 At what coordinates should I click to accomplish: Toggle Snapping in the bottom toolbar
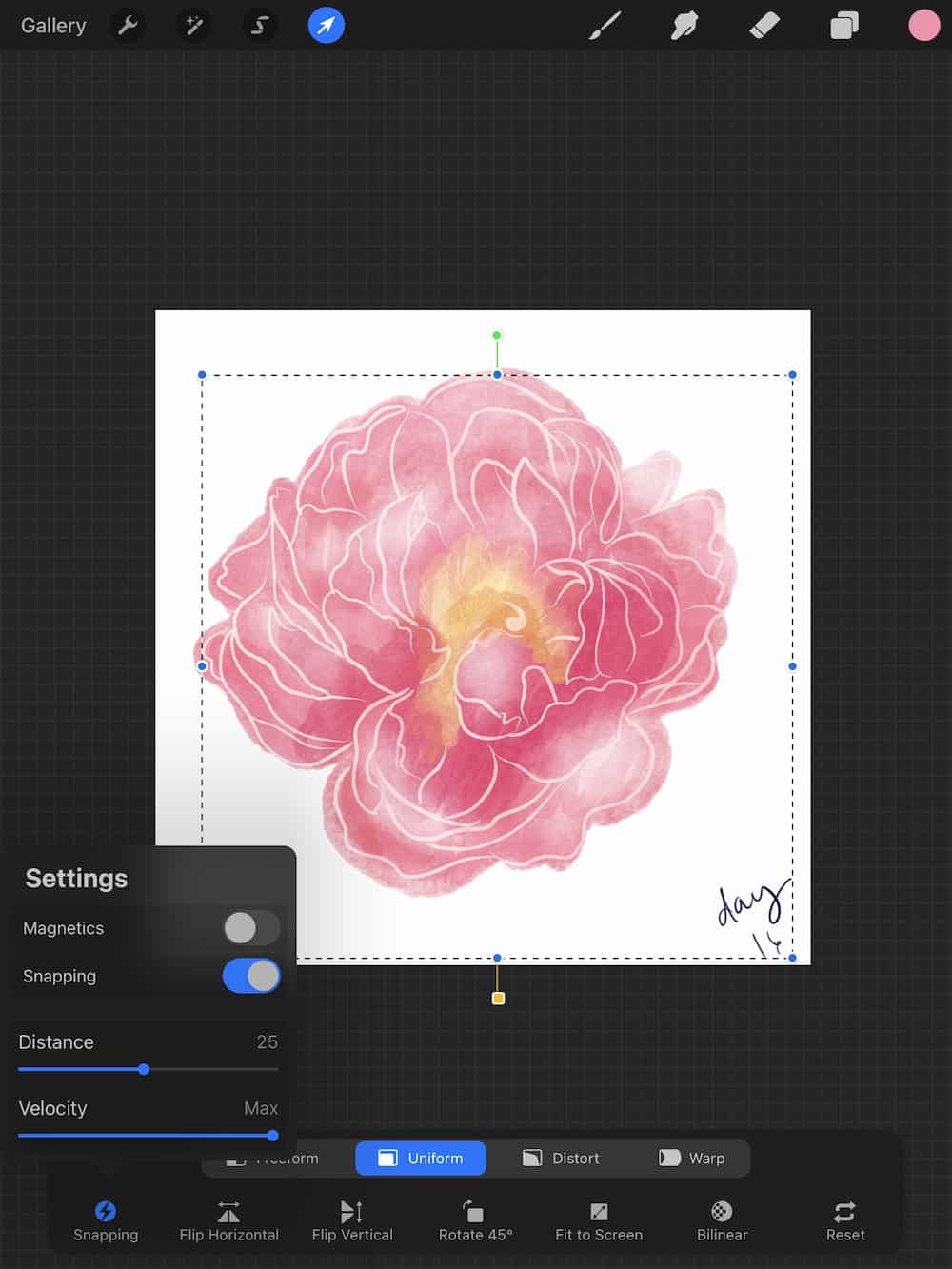(x=105, y=1219)
